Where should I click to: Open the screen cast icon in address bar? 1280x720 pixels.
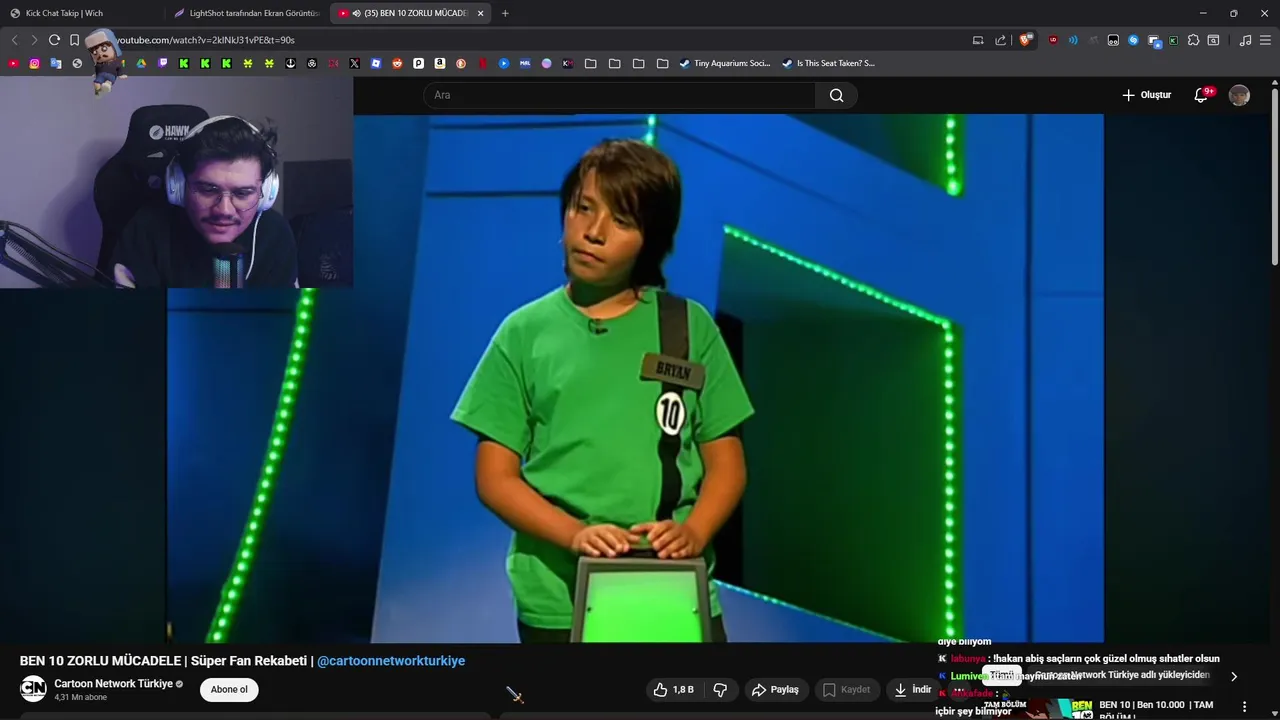coord(978,40)
